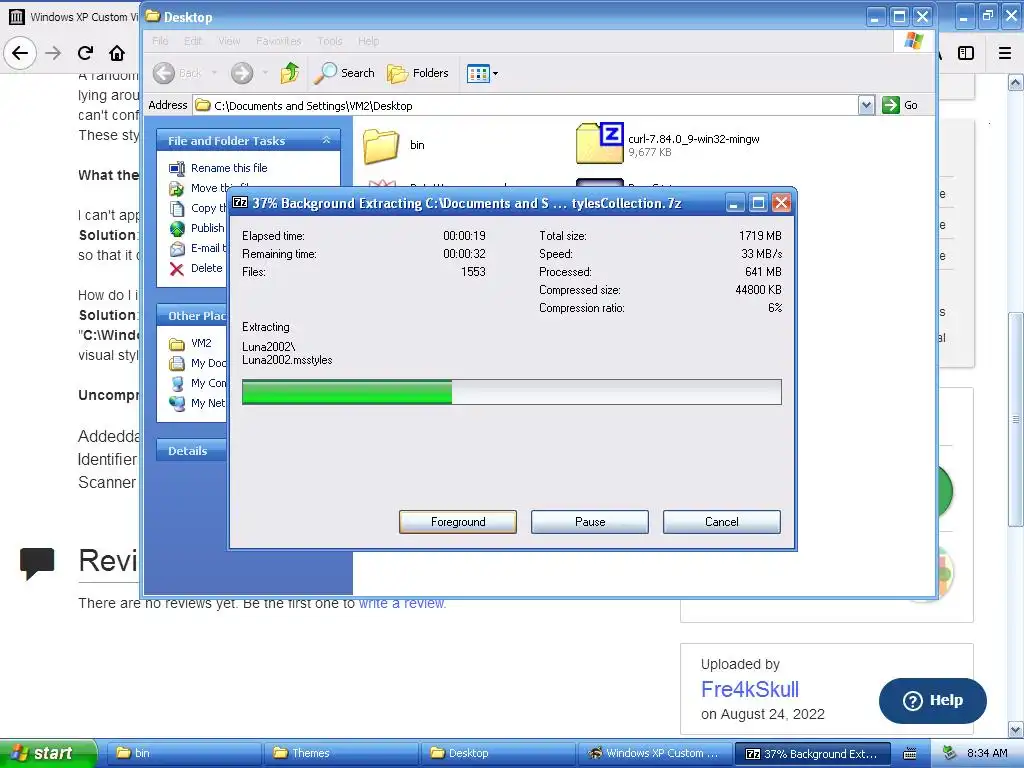Image resolution: width=1024 pixels, height=768 pixels.
Task: Click the Go button beside address
Action: [901, 105]
